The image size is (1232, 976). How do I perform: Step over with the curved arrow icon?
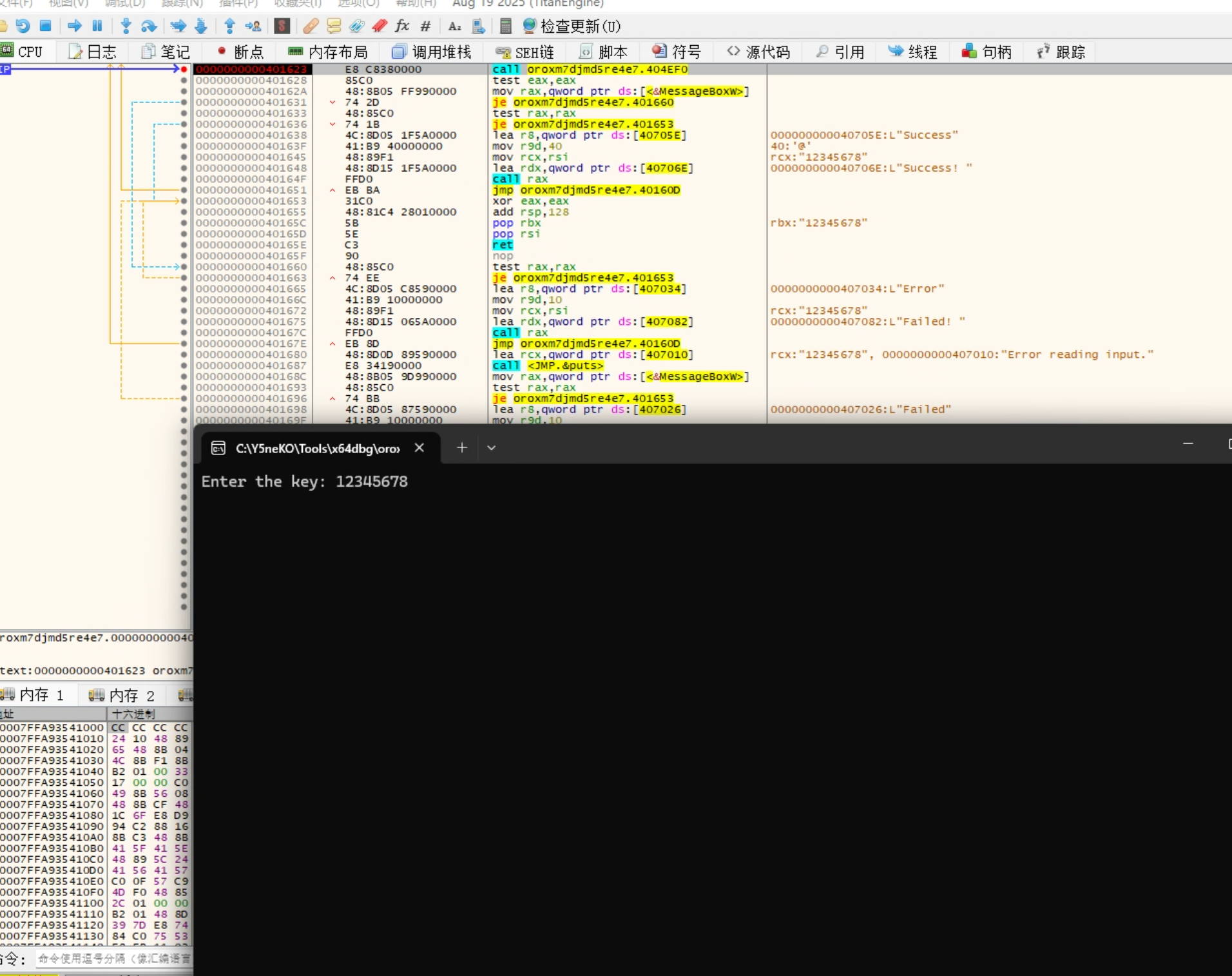click(149, 26)
